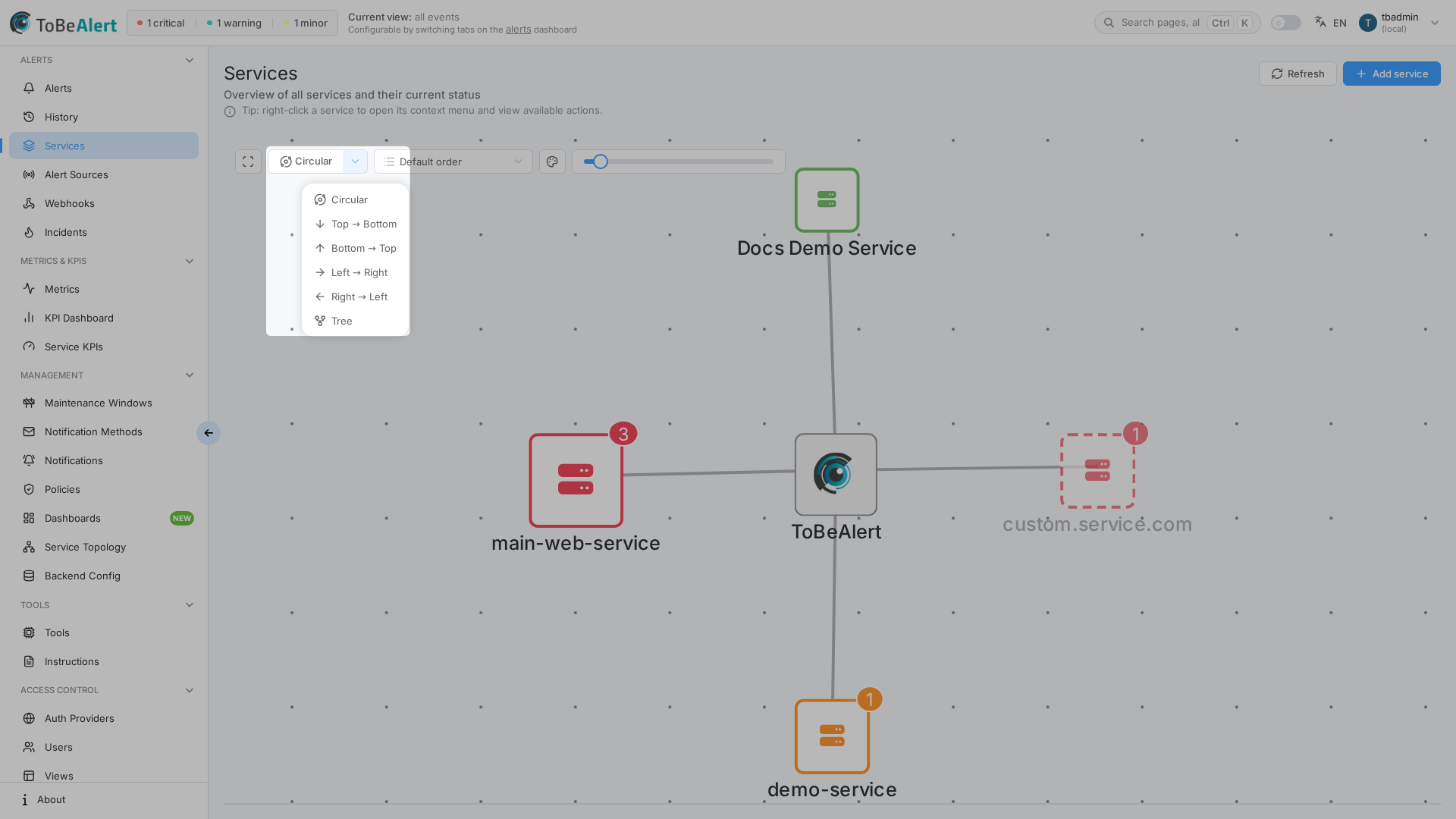Choose Right → Left layout
The width and height of the screenshot is (1456, 819).
pos(356,297)
